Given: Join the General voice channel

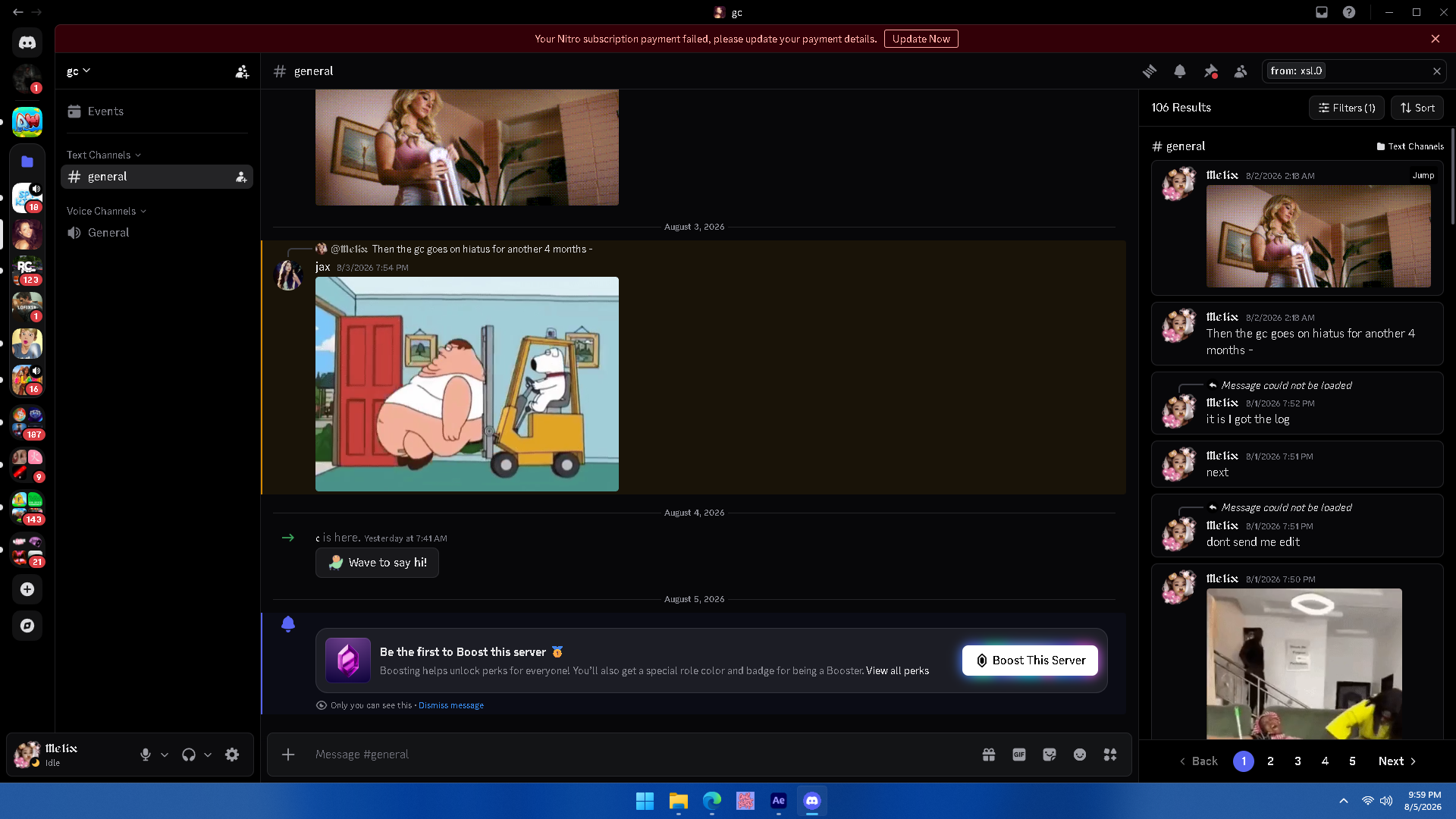Looking at the screenshot, I should [157, 233].
